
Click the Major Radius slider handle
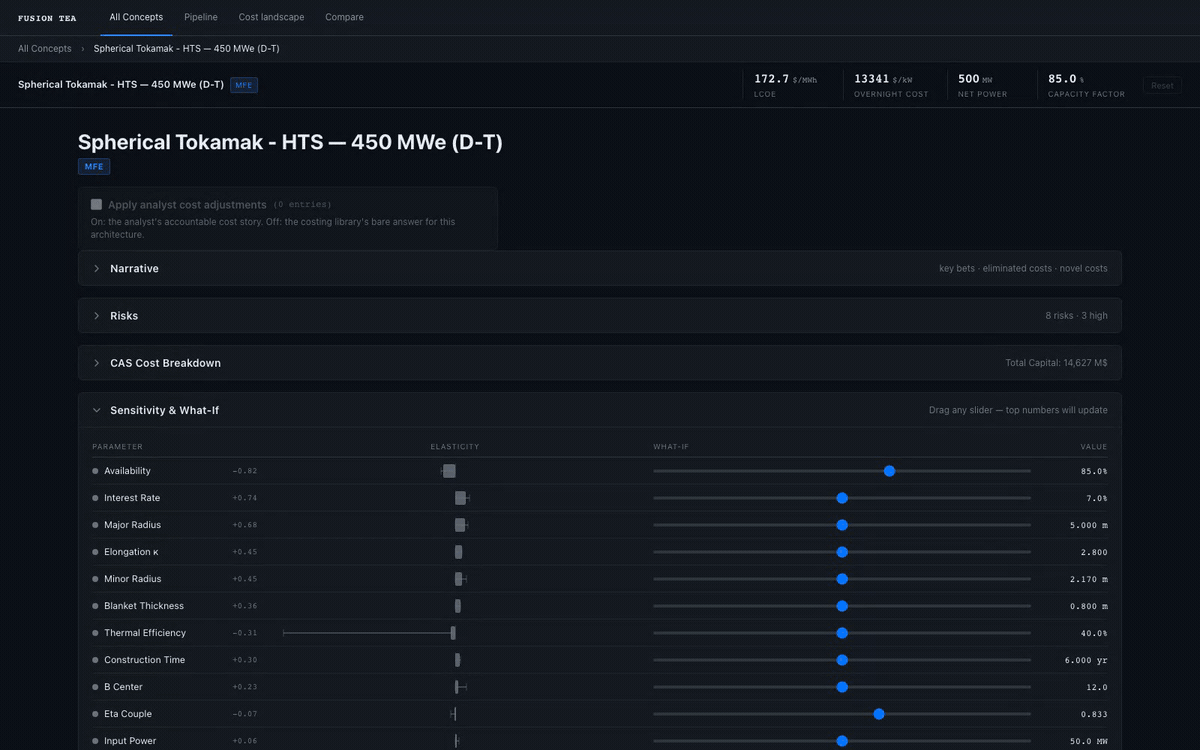(842, 525)
